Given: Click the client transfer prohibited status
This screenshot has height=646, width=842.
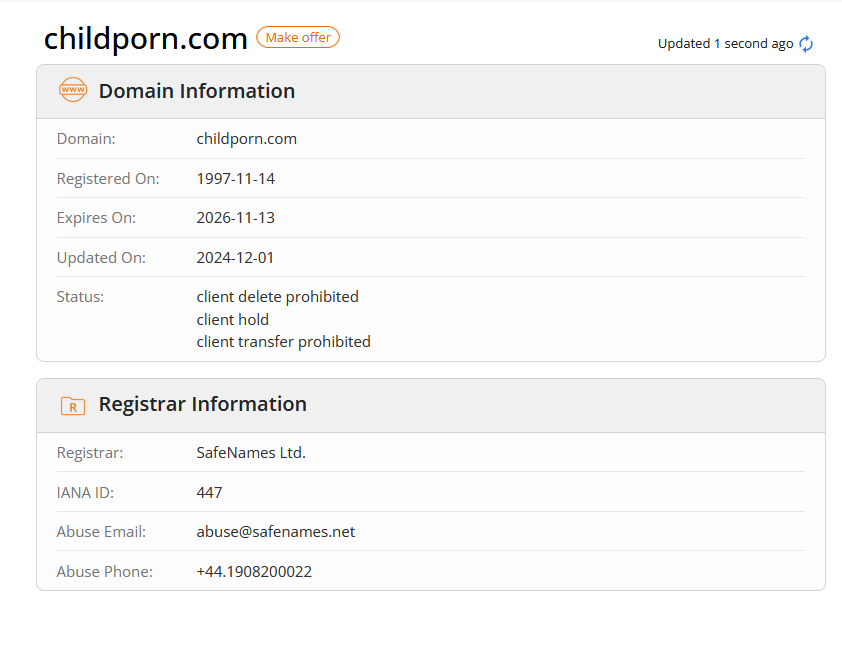Looking at the screenshot, I should coord(284,342).
